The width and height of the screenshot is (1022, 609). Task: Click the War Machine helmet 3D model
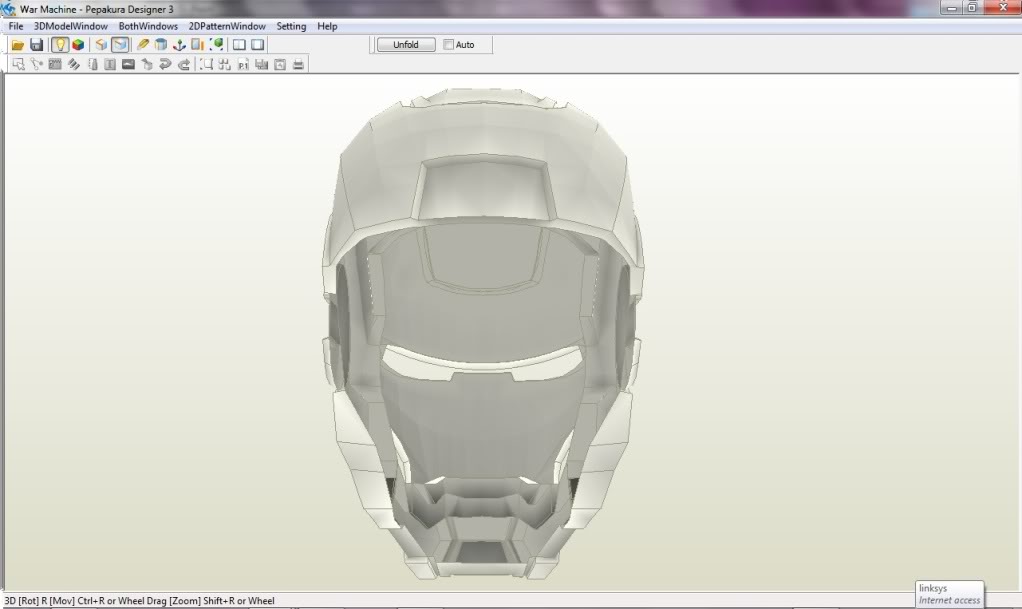point(482,333)
